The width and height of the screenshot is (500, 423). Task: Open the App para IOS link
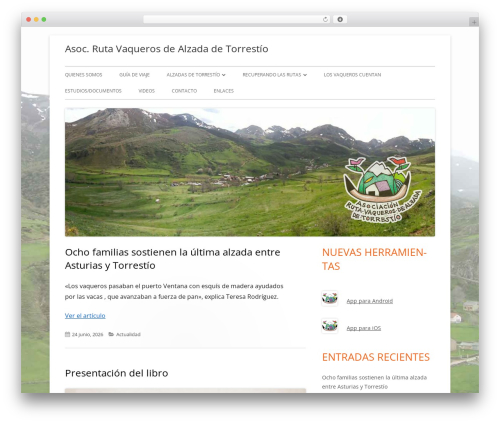364,328
